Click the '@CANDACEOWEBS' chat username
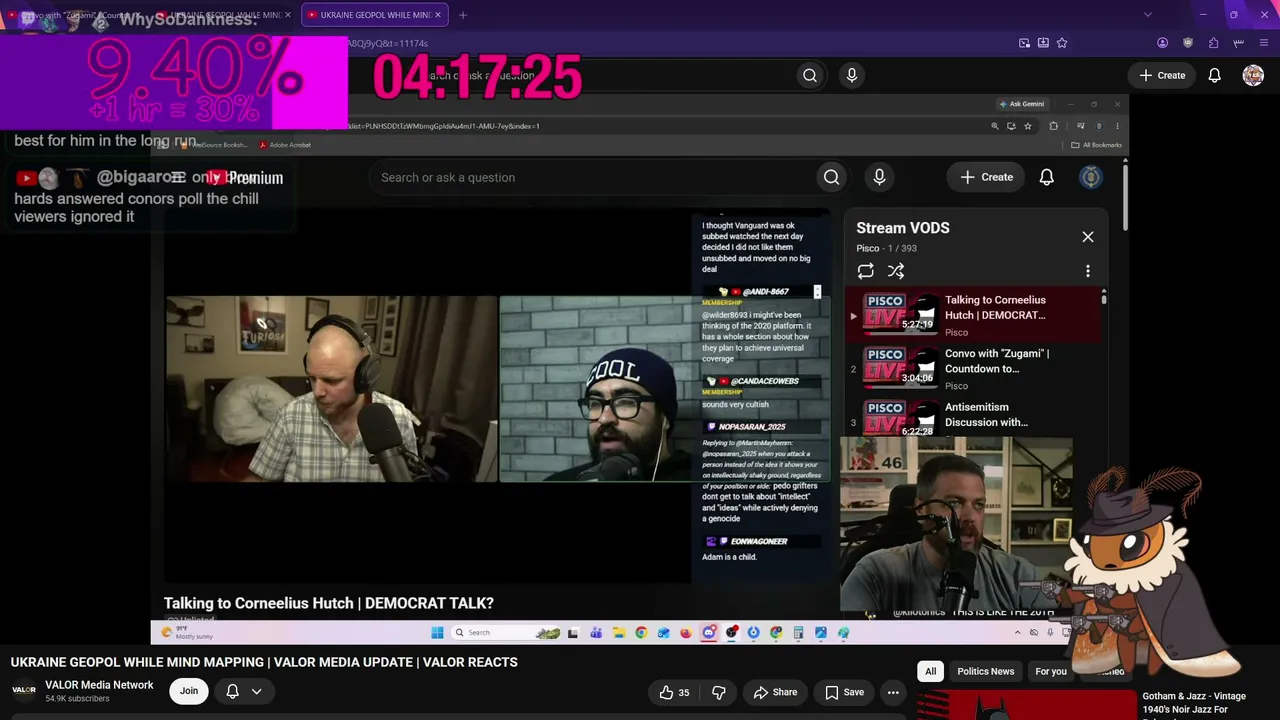The image size is (1280, 720). [764, 381]
